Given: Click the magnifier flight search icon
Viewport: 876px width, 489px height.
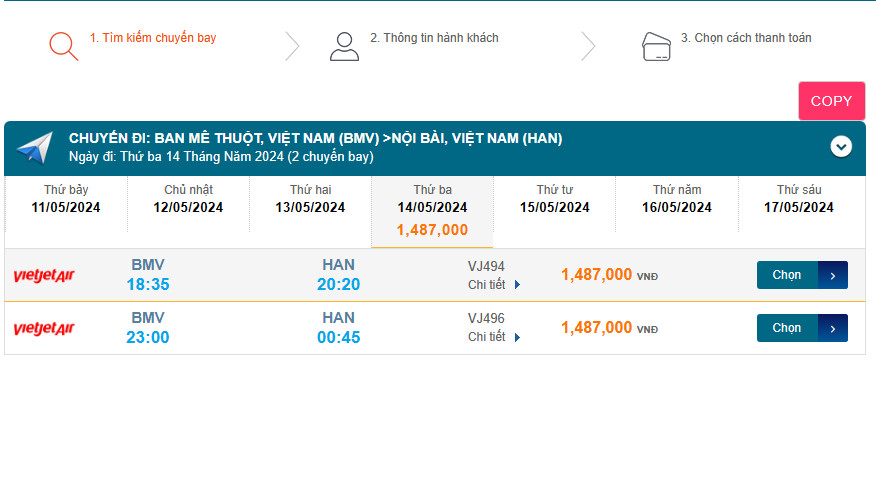Looking at the screenshot, I should click(63, 46).
